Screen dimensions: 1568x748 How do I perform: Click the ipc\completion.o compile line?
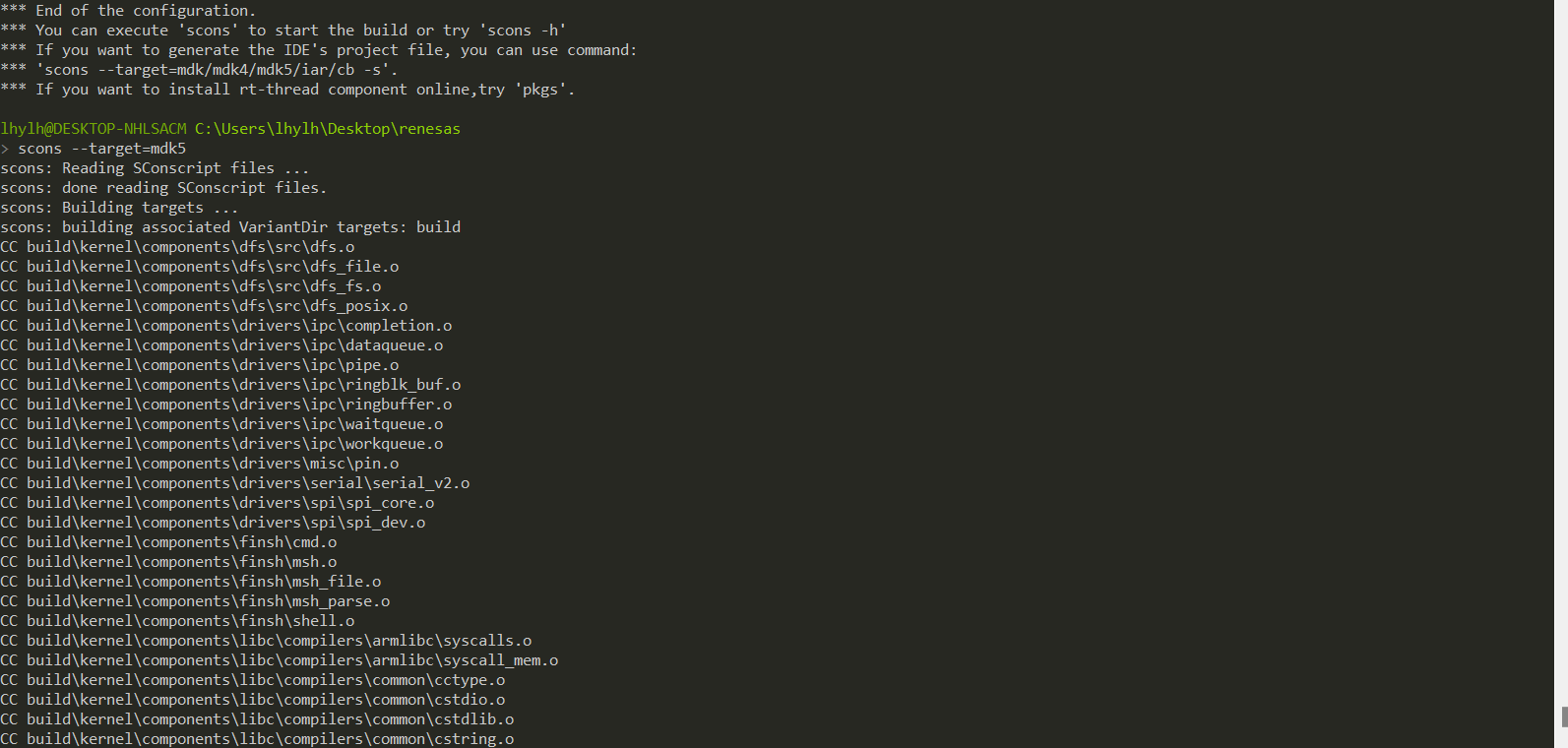tap(226, 326)
